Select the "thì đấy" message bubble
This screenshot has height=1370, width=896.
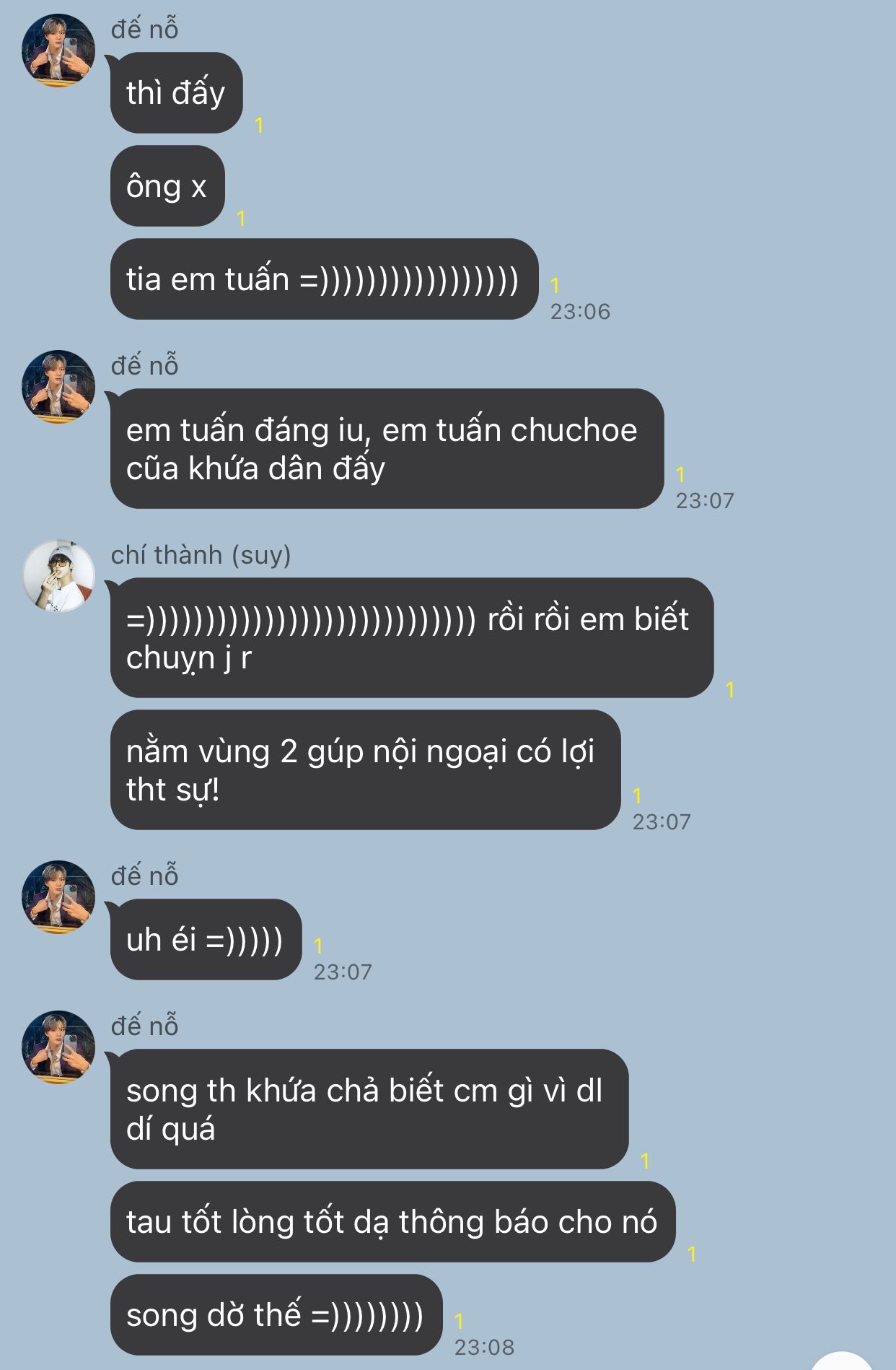click(x=176, y=93)
